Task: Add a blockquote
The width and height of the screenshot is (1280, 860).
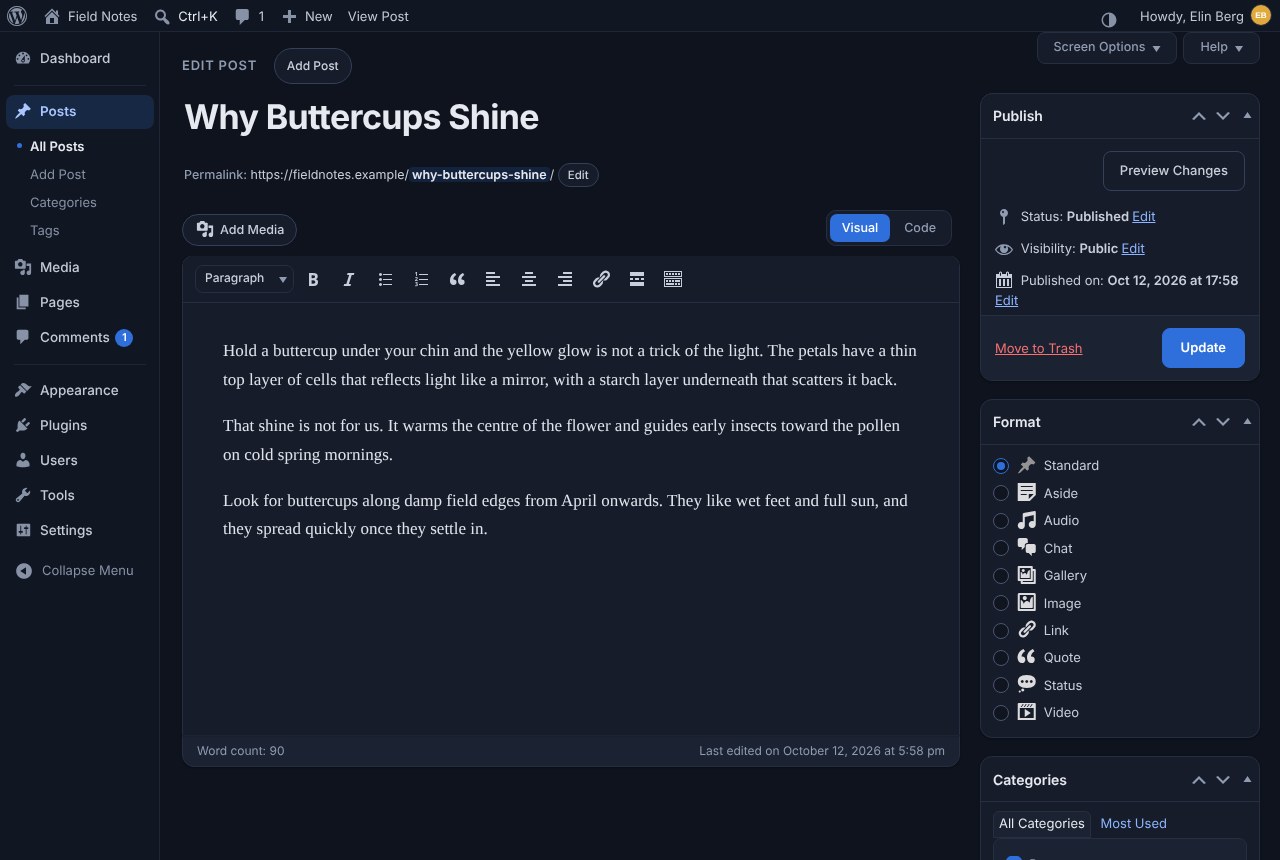Action: pyautogui.click(x=457, y=280)
